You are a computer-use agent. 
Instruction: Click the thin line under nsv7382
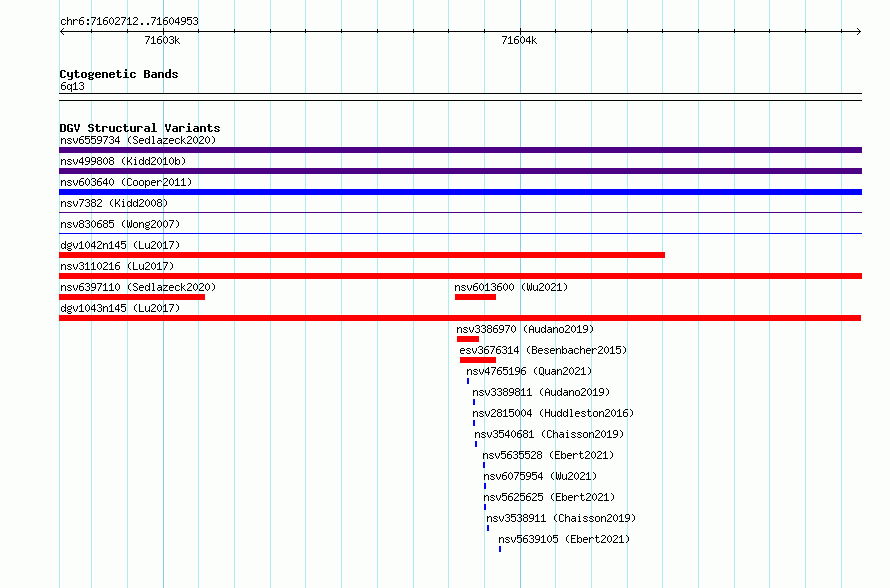(x=460, y=213)
